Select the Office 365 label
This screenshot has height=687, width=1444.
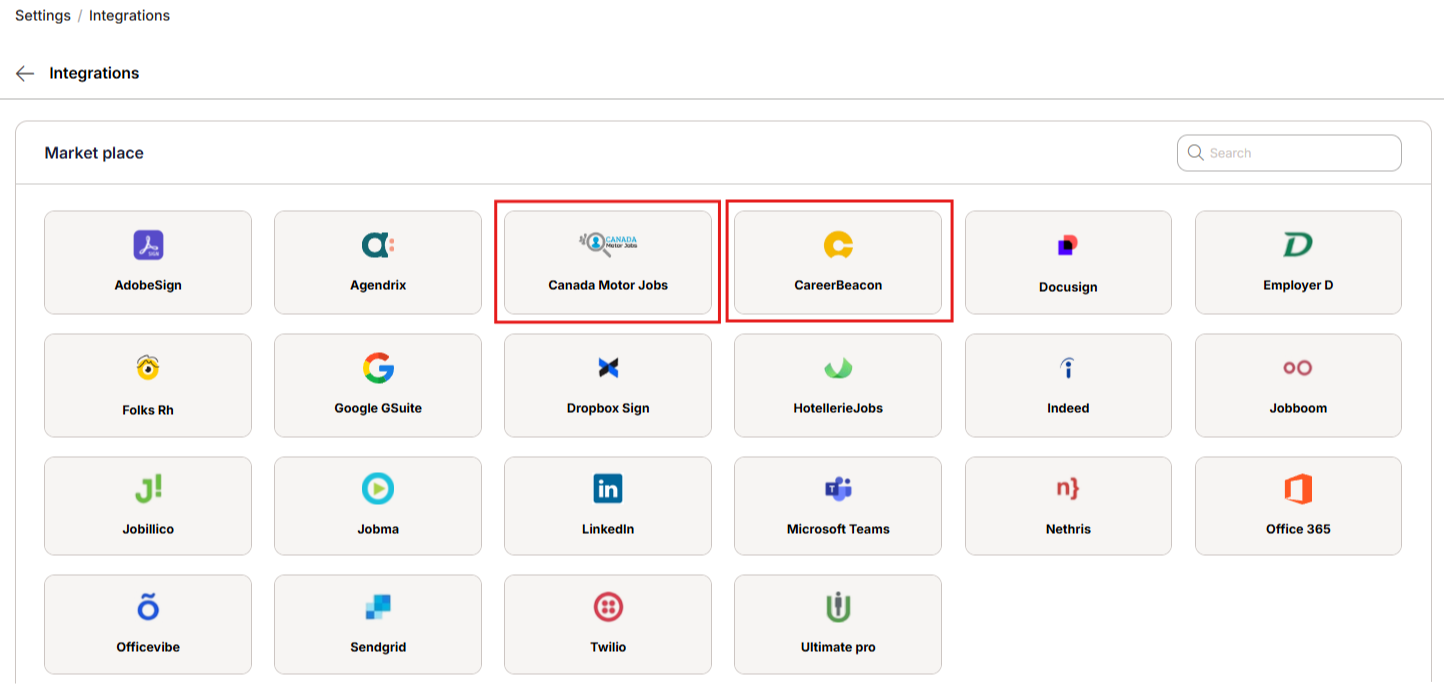pos(1298,529)
